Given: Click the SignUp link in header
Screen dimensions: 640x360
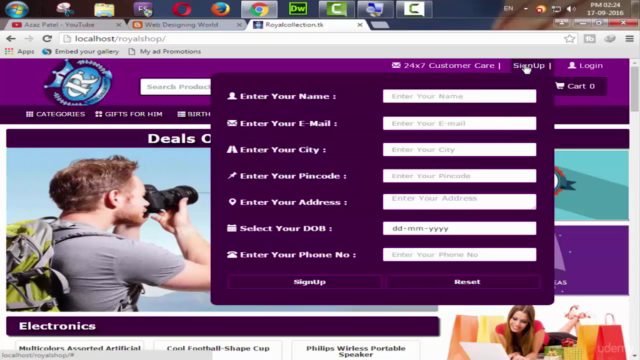Looking at the screenshot, I should [529, 65].
